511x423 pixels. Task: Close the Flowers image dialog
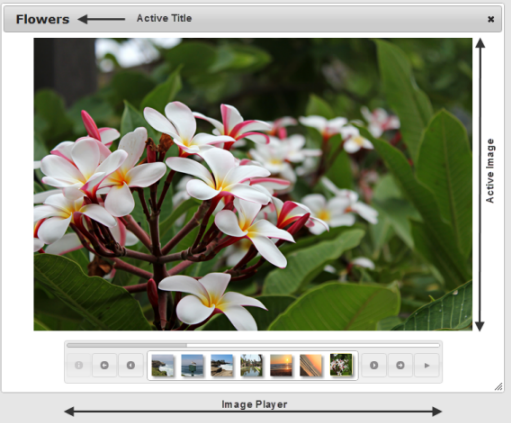(491, 19)
